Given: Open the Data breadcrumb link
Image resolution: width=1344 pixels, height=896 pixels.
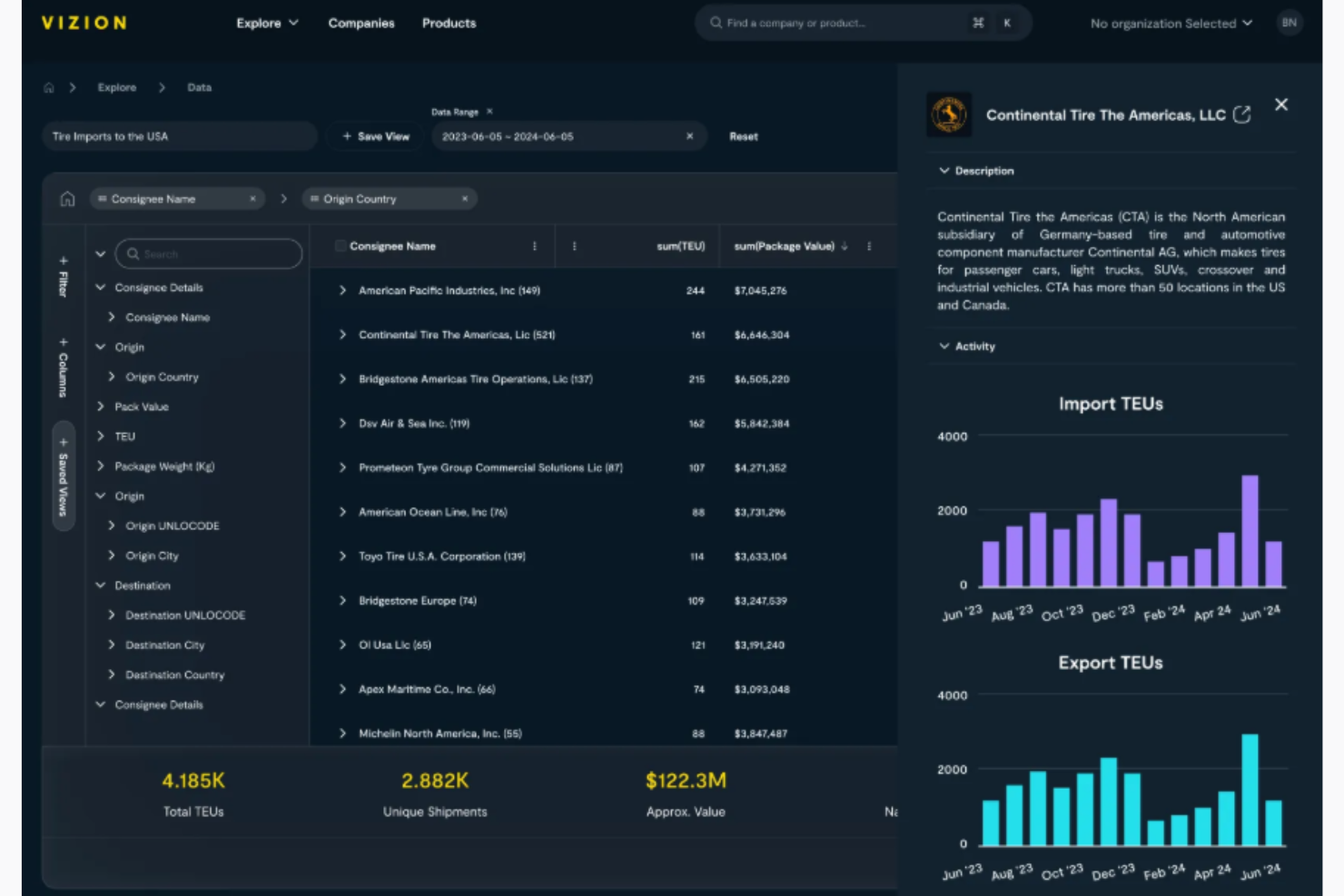Looking at the screenshot, I should tap(199, 88).
